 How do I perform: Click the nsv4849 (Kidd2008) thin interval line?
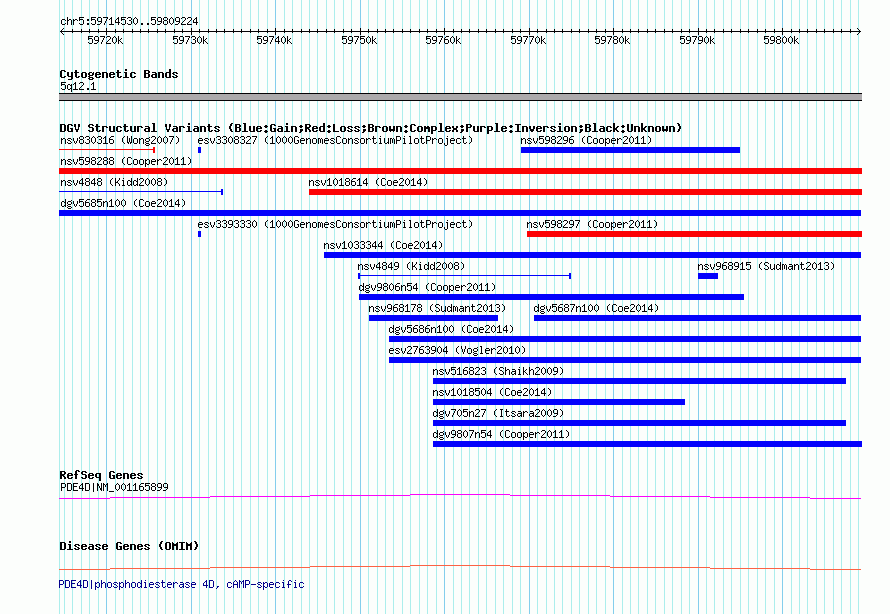(464, 276)
